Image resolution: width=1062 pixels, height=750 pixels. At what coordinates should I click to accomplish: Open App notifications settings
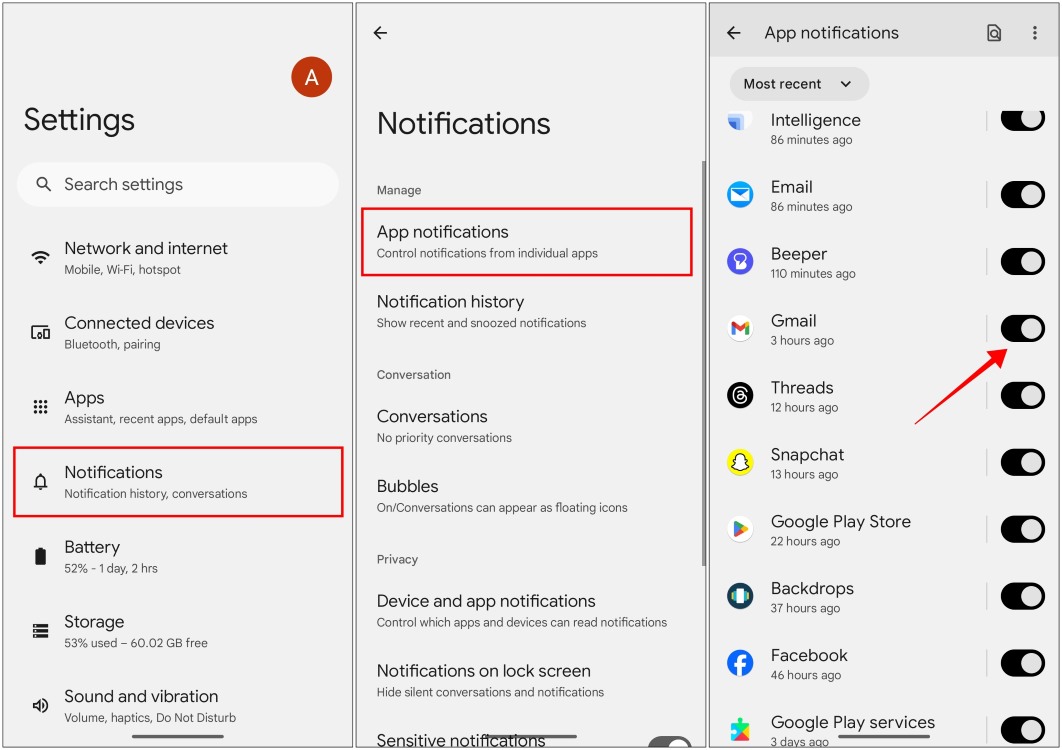(x=527, y=241)
